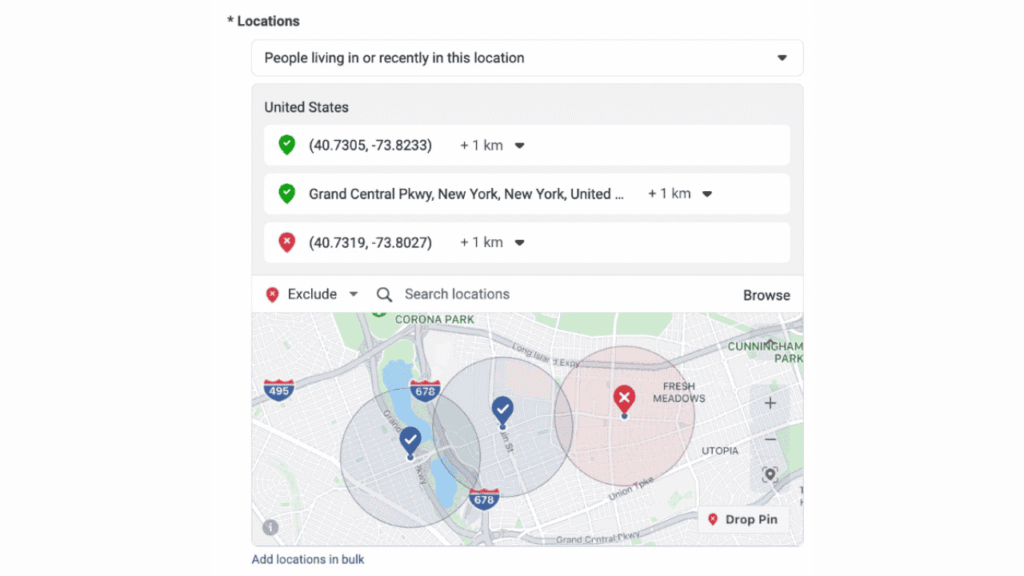This screenshot has height=576, width=1024.
Task: Center map on current location
Action: (x=770, y=475)
